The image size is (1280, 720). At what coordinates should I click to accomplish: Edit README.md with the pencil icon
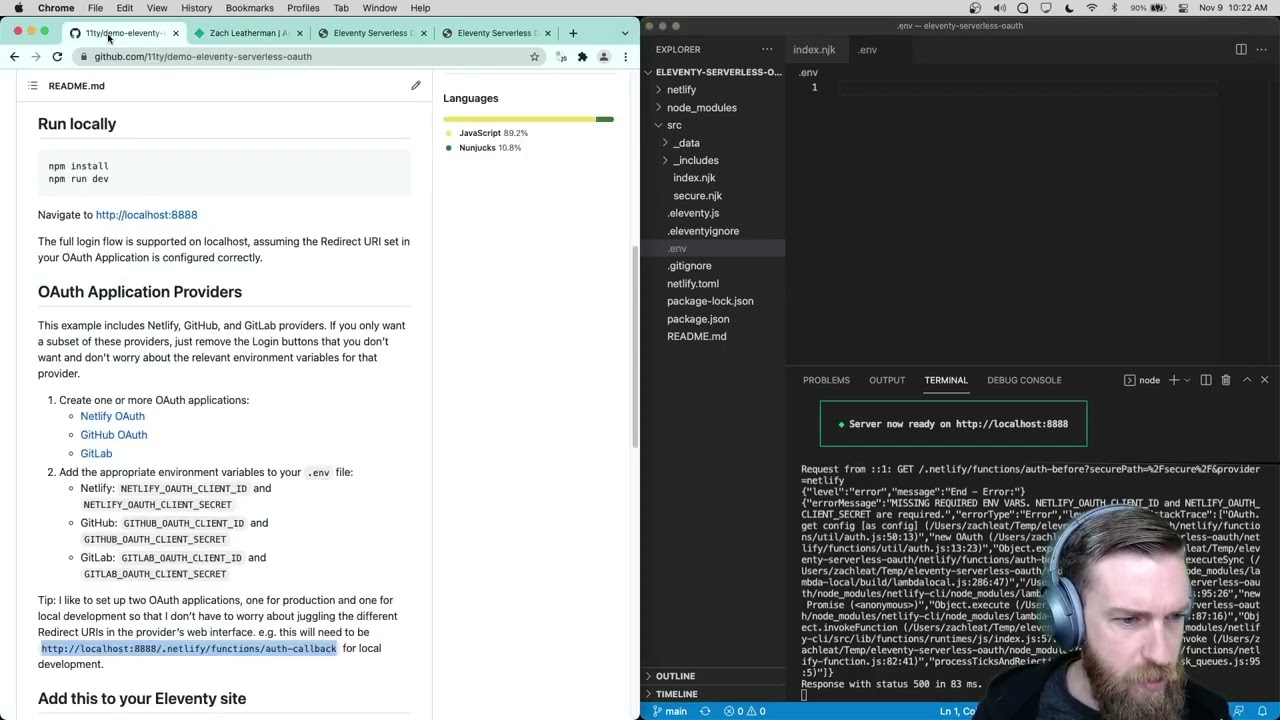(416, 86)
